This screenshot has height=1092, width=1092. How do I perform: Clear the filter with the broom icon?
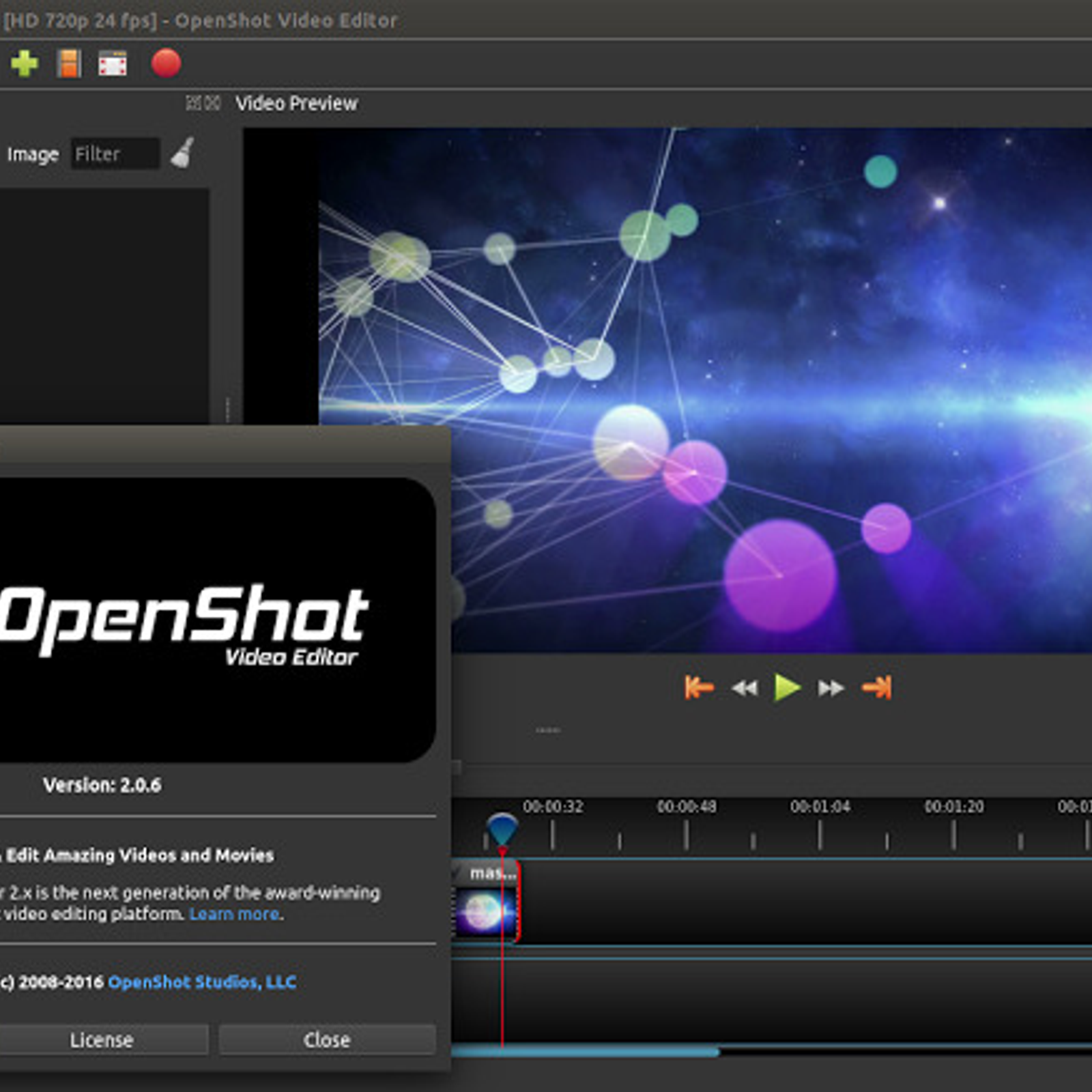coord(183,153)
